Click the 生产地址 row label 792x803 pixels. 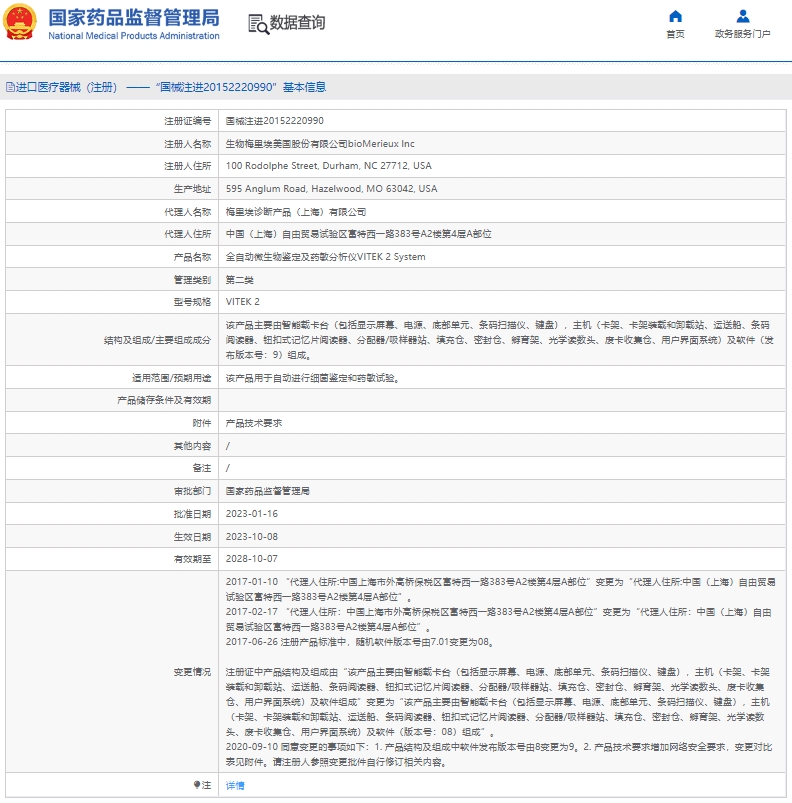coord(192,189)
